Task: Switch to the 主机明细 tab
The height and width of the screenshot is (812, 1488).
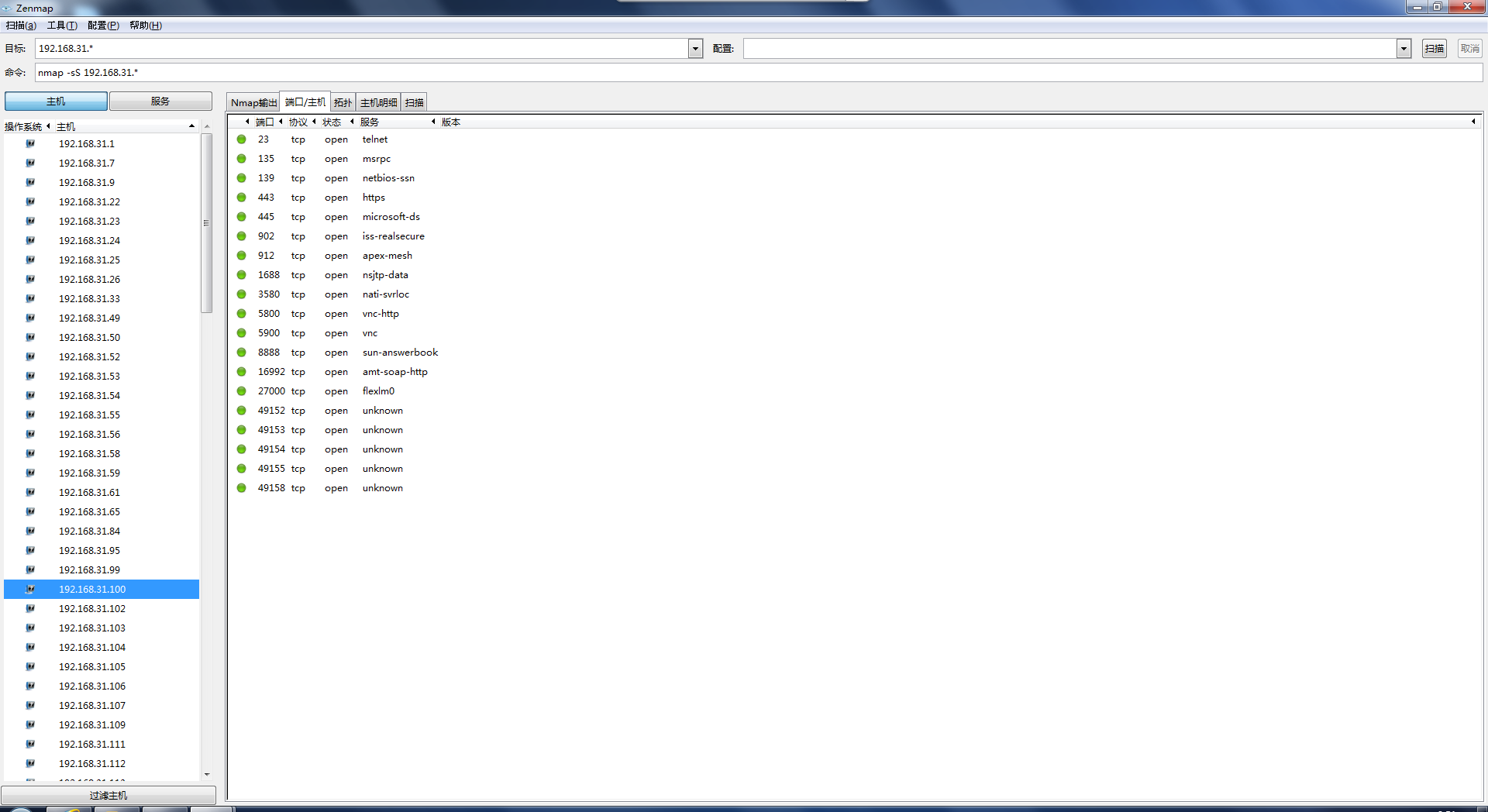Action: point(378,102)
